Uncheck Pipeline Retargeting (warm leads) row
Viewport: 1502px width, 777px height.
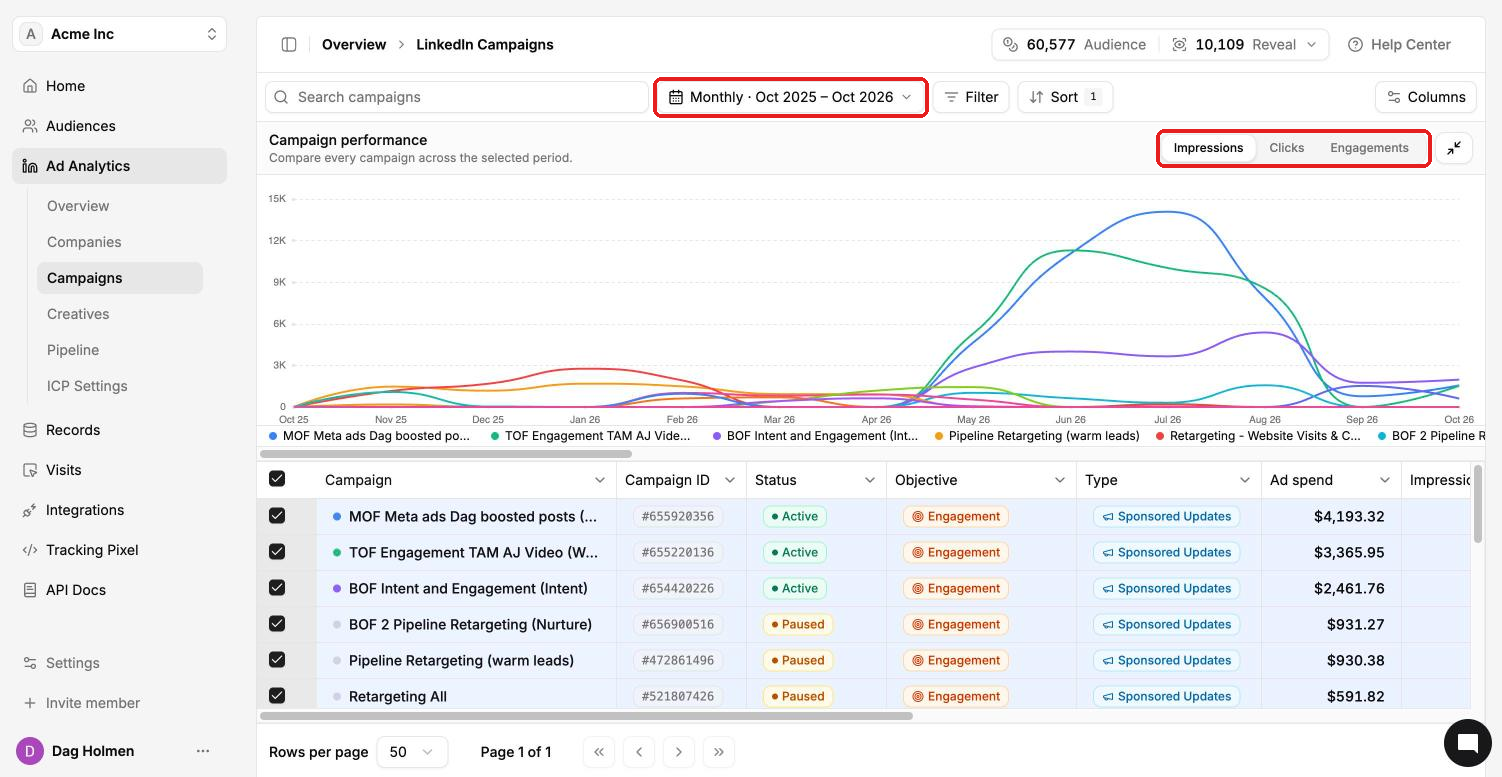coord(277,660)
